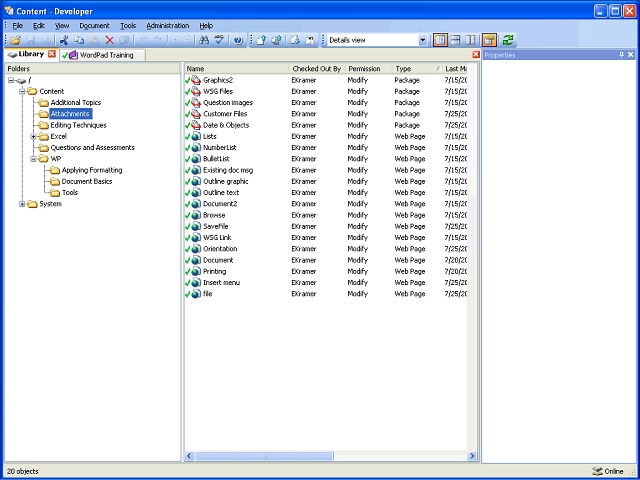Click the Orientation web page icon
The image size is (640, 480).
click(x=196, y=249)
